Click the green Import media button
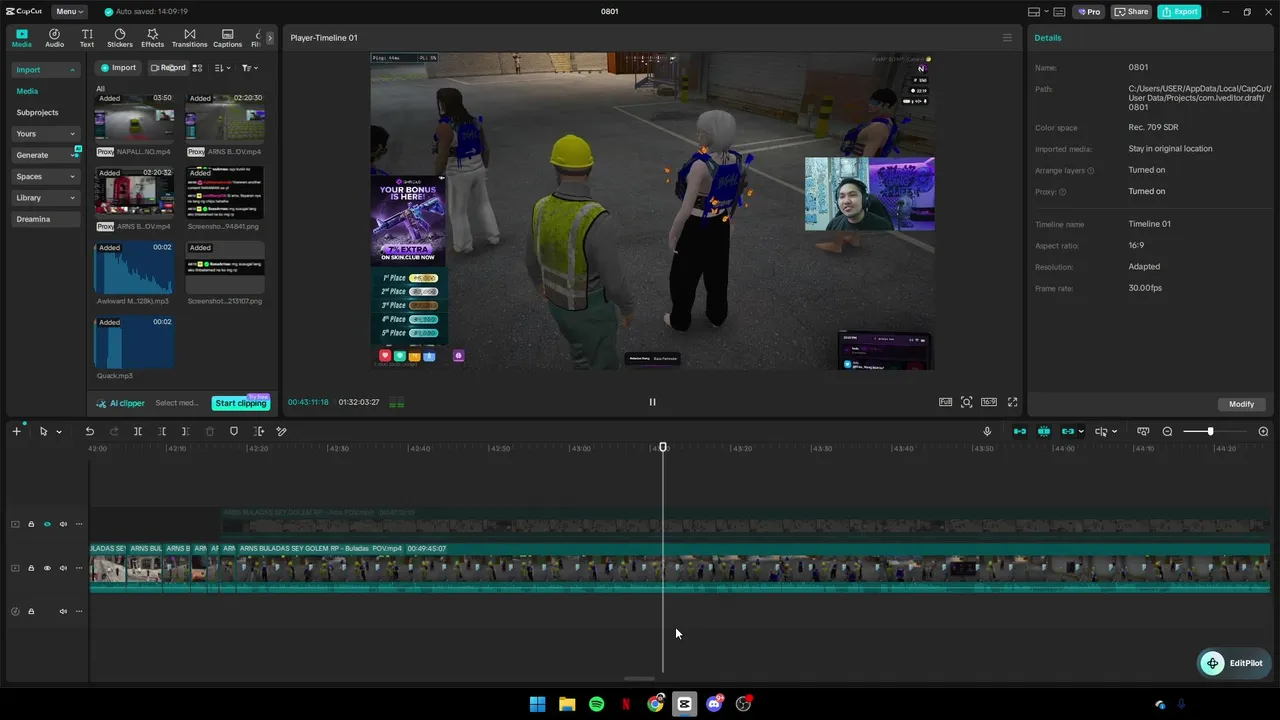Viewport: 1280px width, 720px height. [118, 68]
